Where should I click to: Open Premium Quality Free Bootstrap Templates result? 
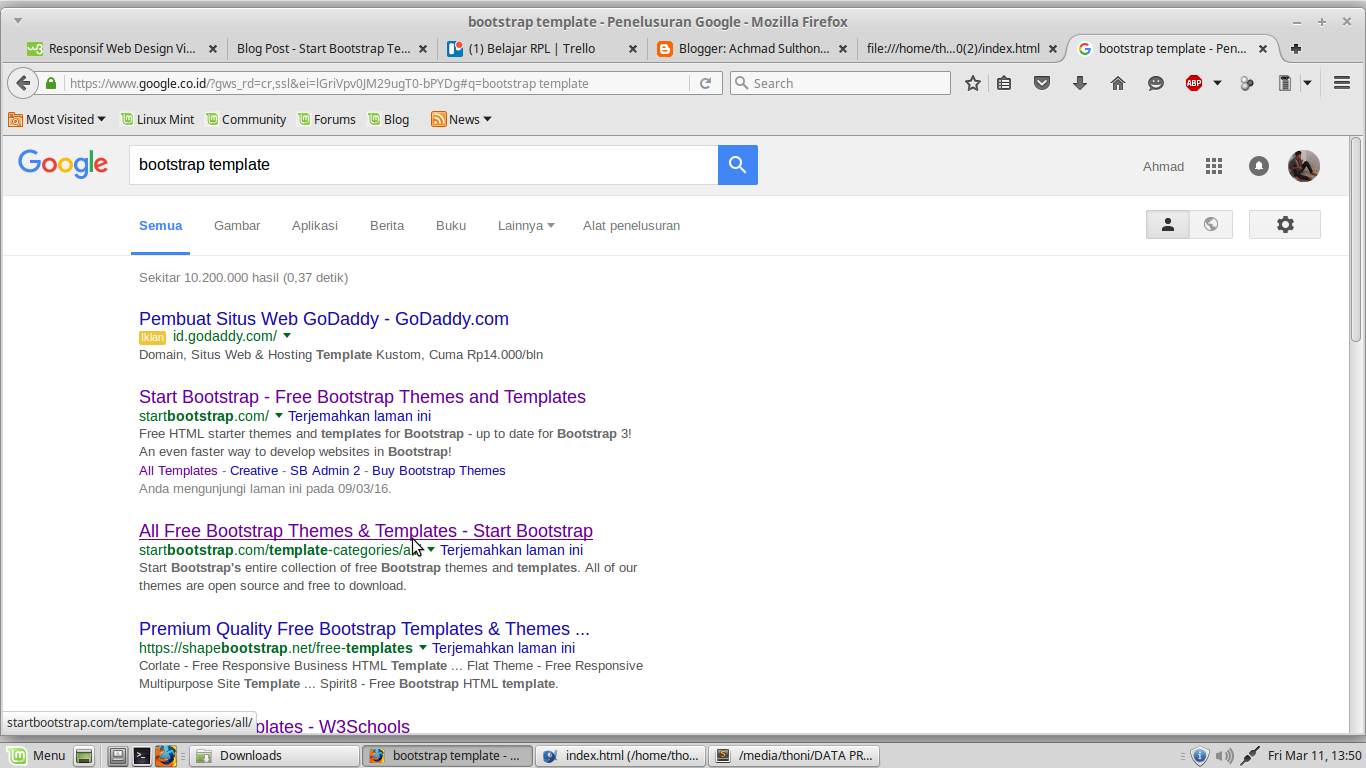point(364,629)
